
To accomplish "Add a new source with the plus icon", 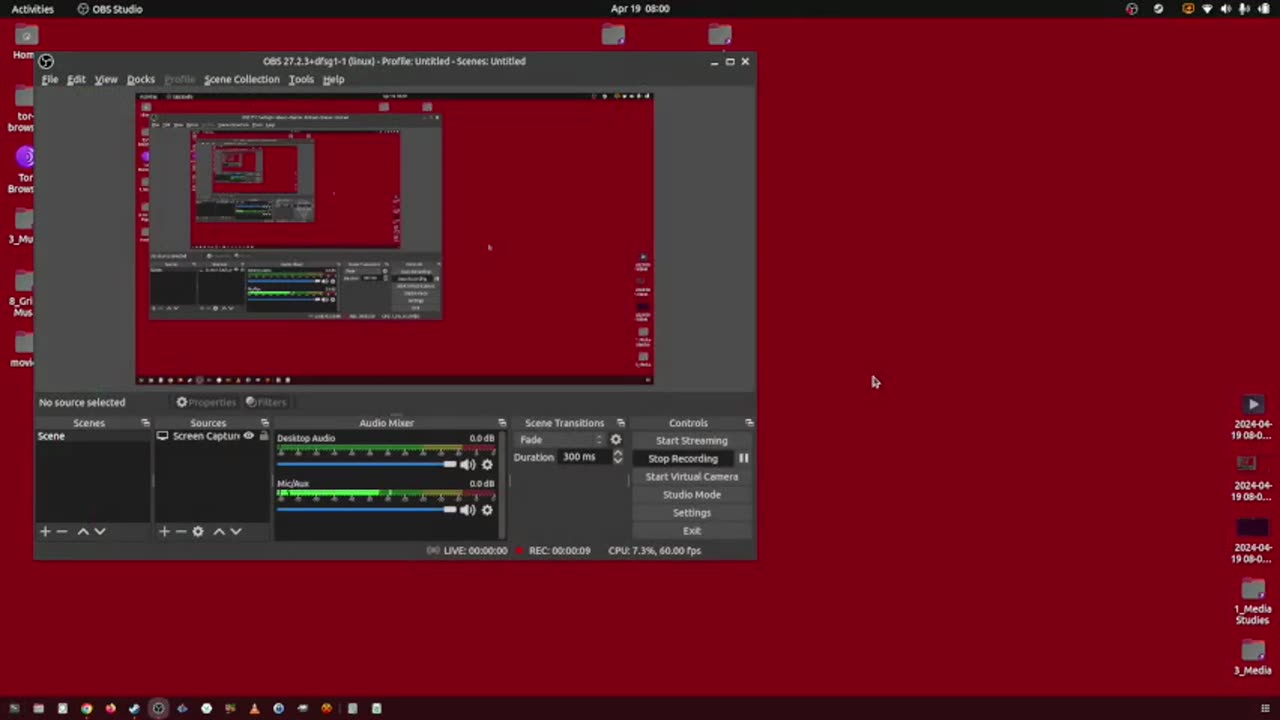I will [164, 532].
